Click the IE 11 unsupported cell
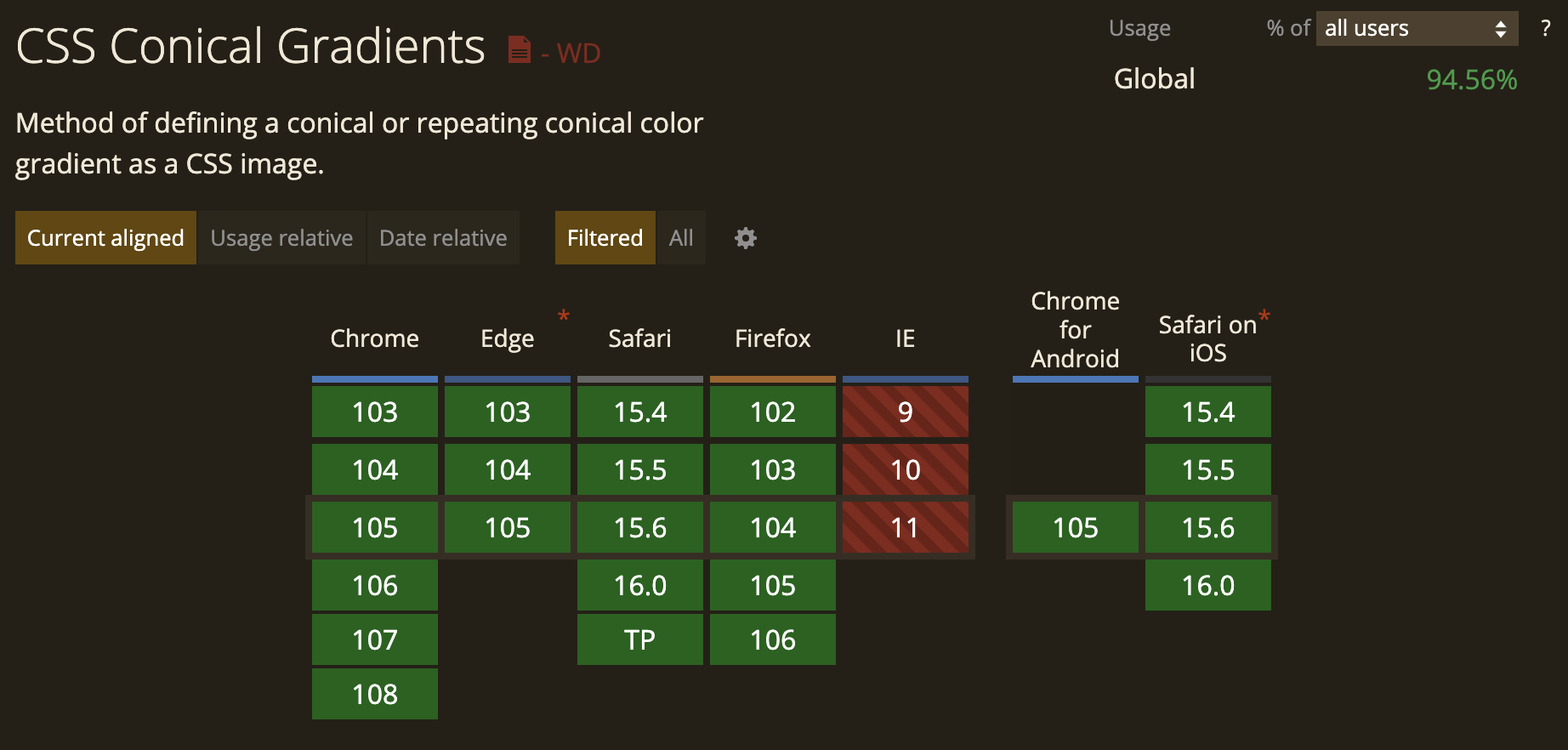Image resolution: width=1568 pixels, height=750 pixels. coord(906,527)
